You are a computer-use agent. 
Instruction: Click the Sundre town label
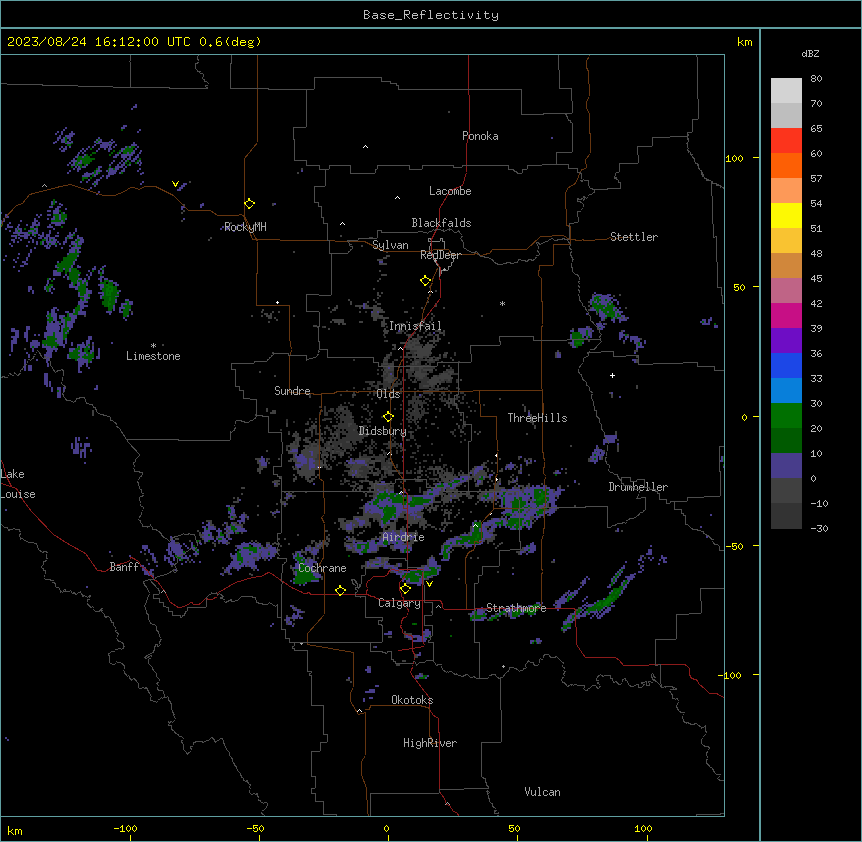pos(292,391)
